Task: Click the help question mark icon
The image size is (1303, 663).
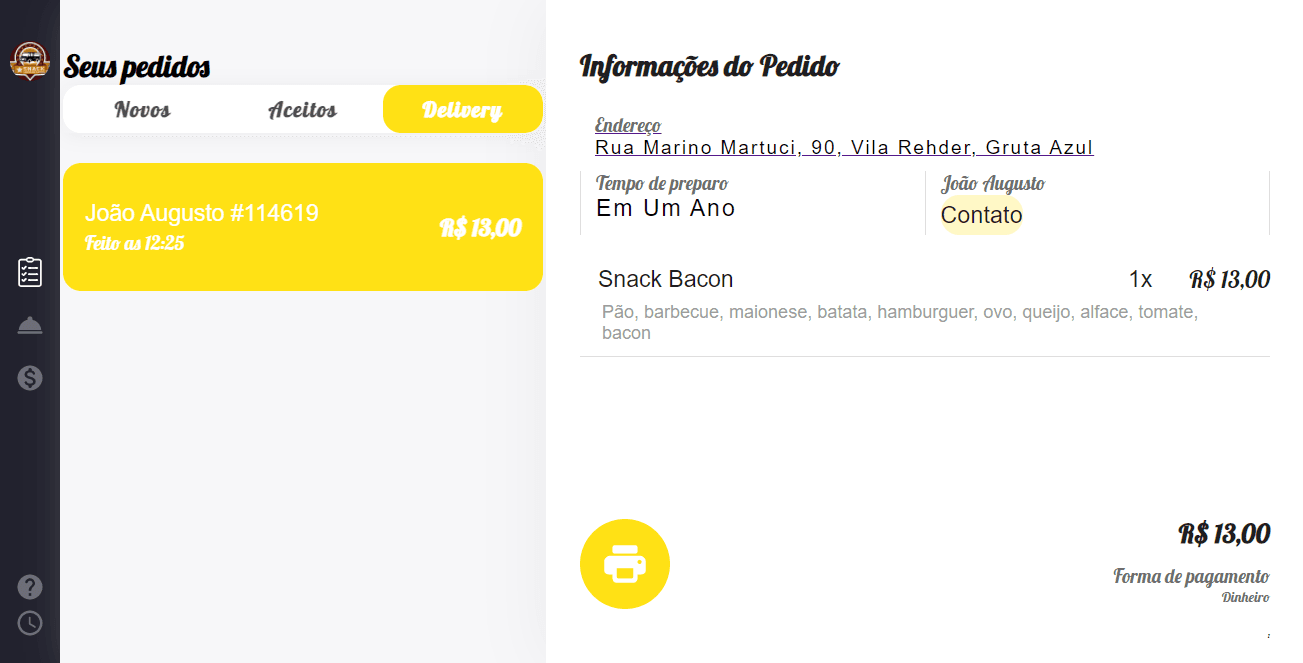Action: (x=30, y=587)
